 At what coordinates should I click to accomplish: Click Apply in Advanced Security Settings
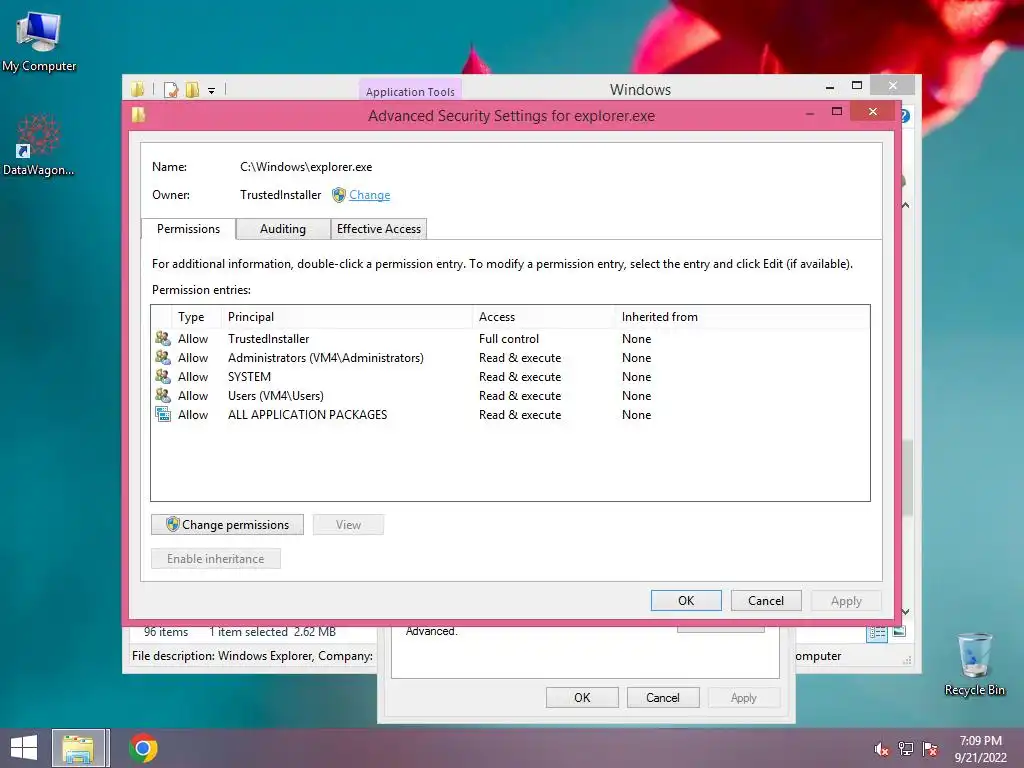tap(846, 600)
